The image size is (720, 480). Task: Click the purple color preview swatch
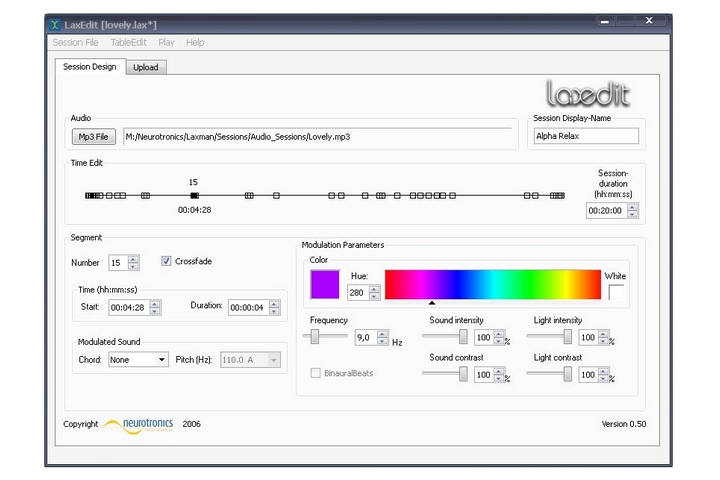tap(325, 285)
